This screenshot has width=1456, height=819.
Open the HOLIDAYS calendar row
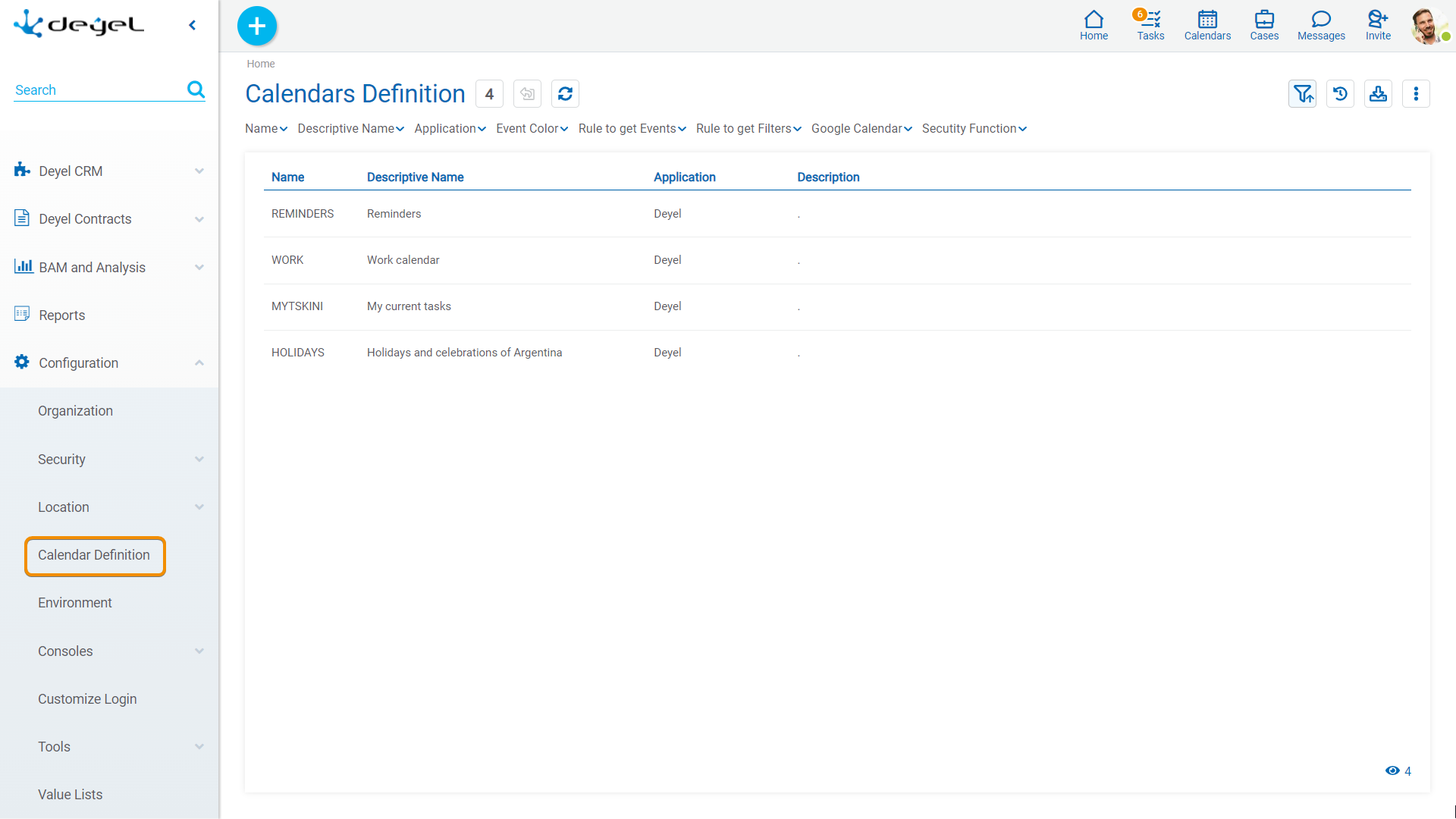[x=298, y=353]
